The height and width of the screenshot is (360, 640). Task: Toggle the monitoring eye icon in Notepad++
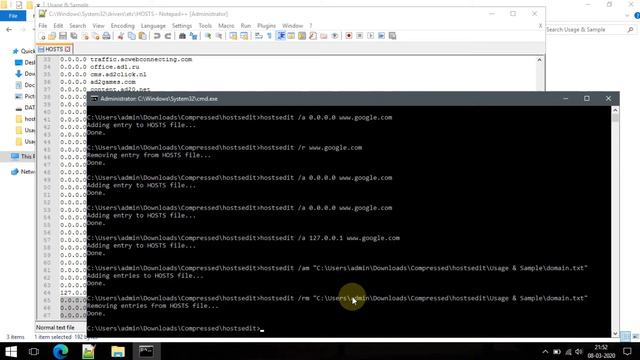[334, 36]
